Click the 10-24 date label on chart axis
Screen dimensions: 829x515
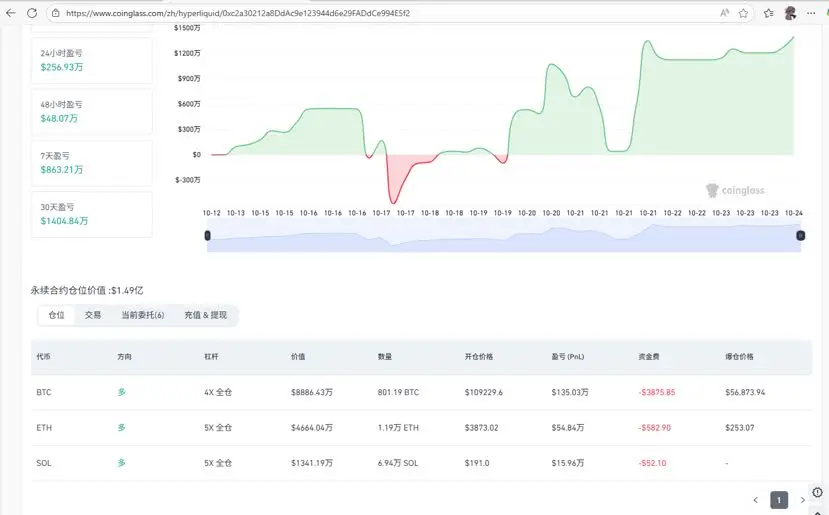(x=794, y=213)
